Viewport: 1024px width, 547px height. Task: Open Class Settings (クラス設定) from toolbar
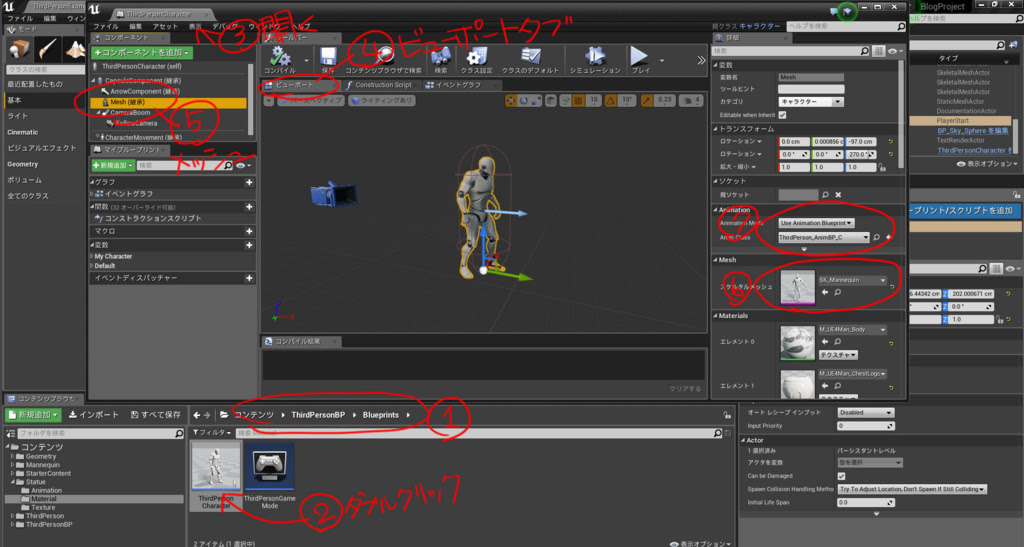coord(476,56)
